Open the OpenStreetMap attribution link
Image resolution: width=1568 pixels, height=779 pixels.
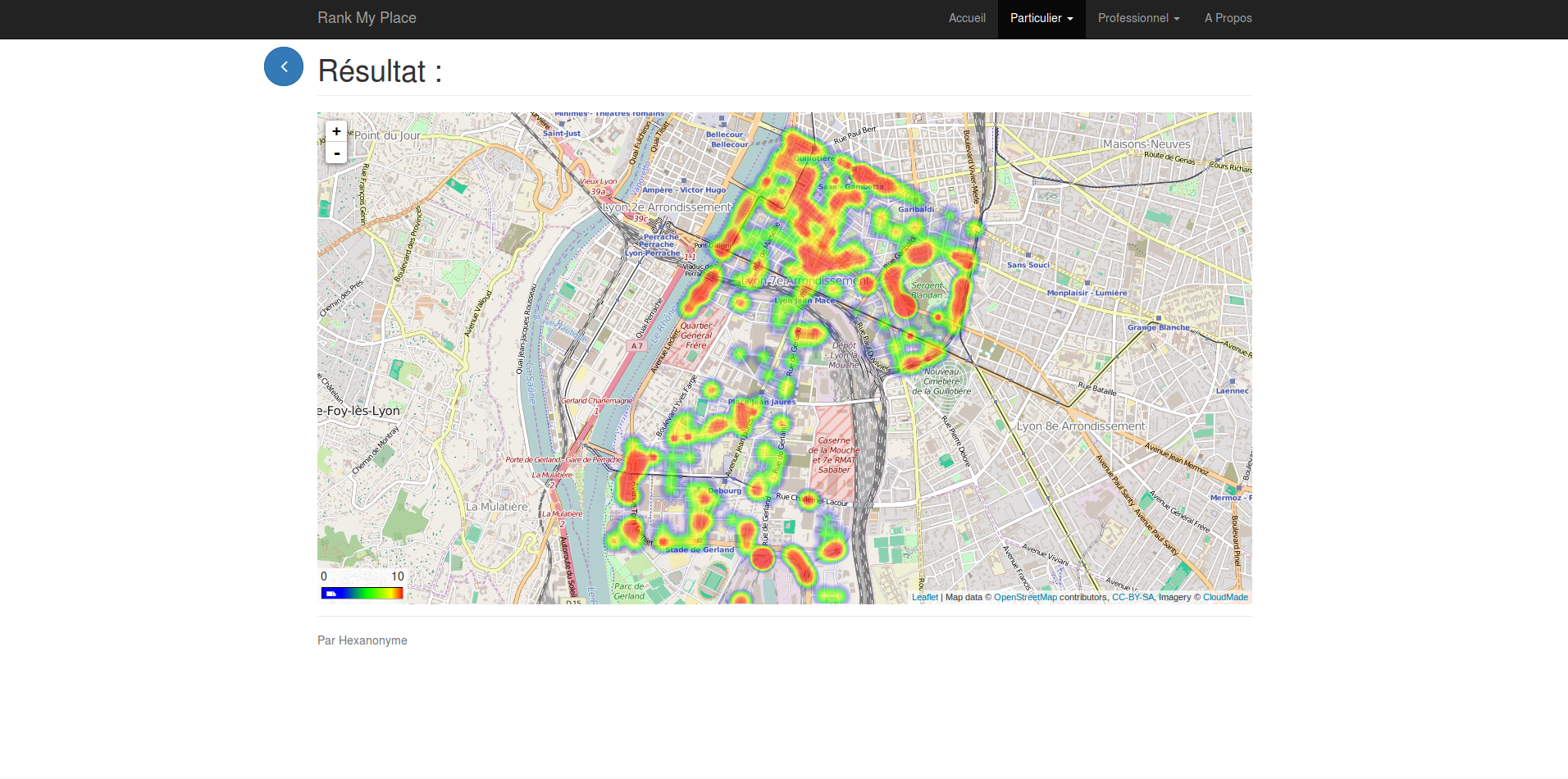[1025, 597]
